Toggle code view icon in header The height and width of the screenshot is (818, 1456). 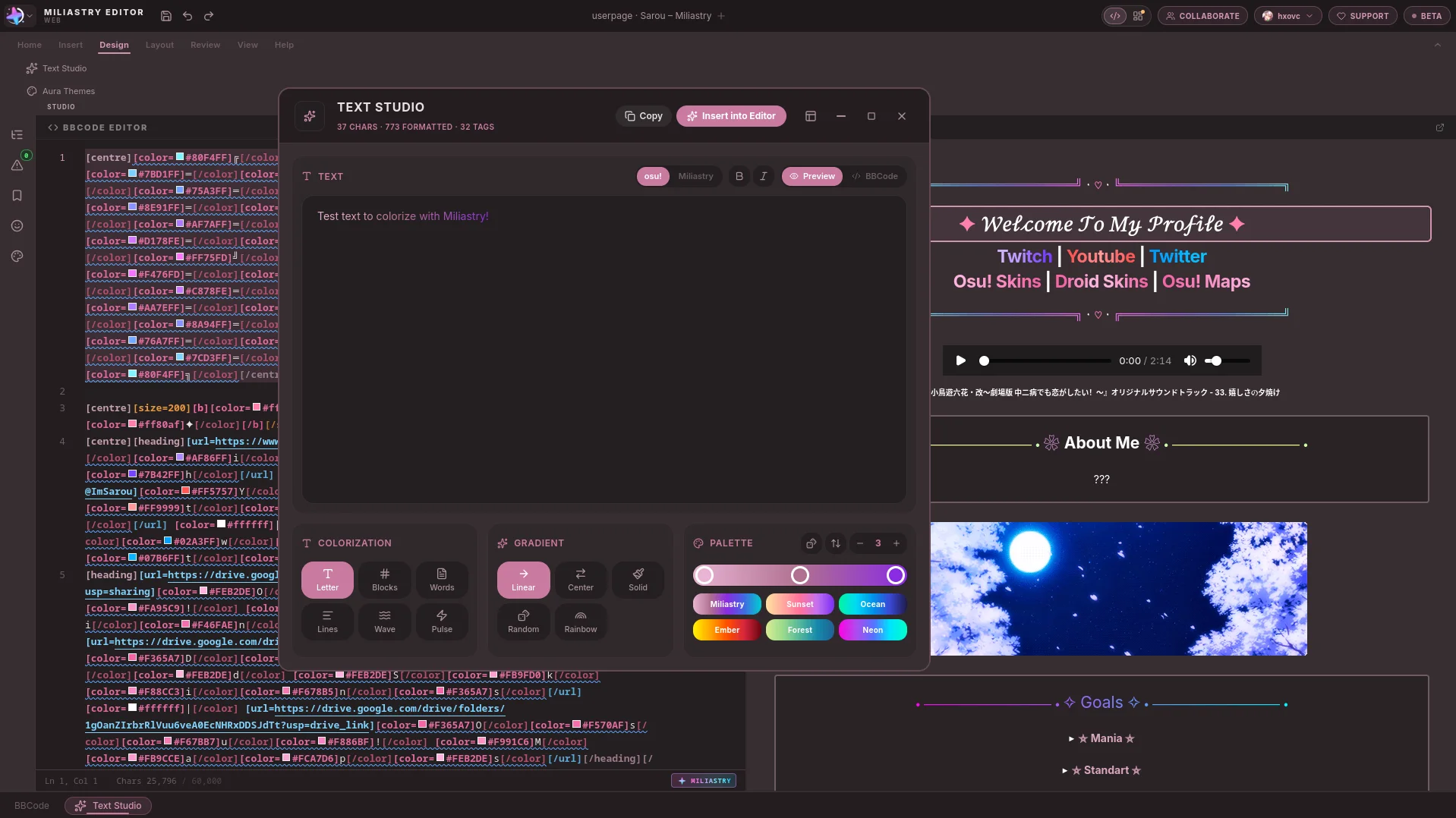tap(1115, 16)
